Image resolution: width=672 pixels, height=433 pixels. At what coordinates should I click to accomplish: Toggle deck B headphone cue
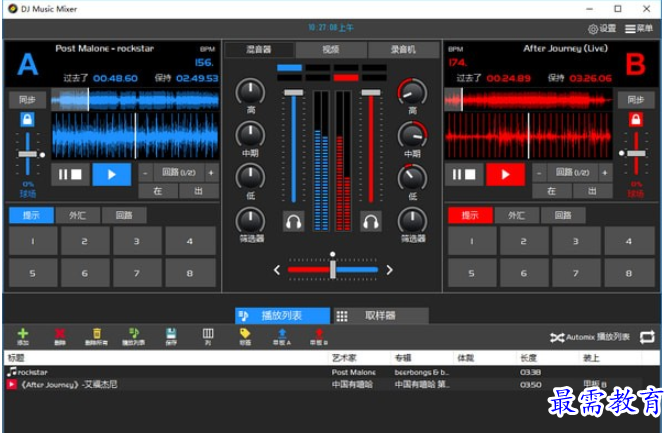[371, 222]
